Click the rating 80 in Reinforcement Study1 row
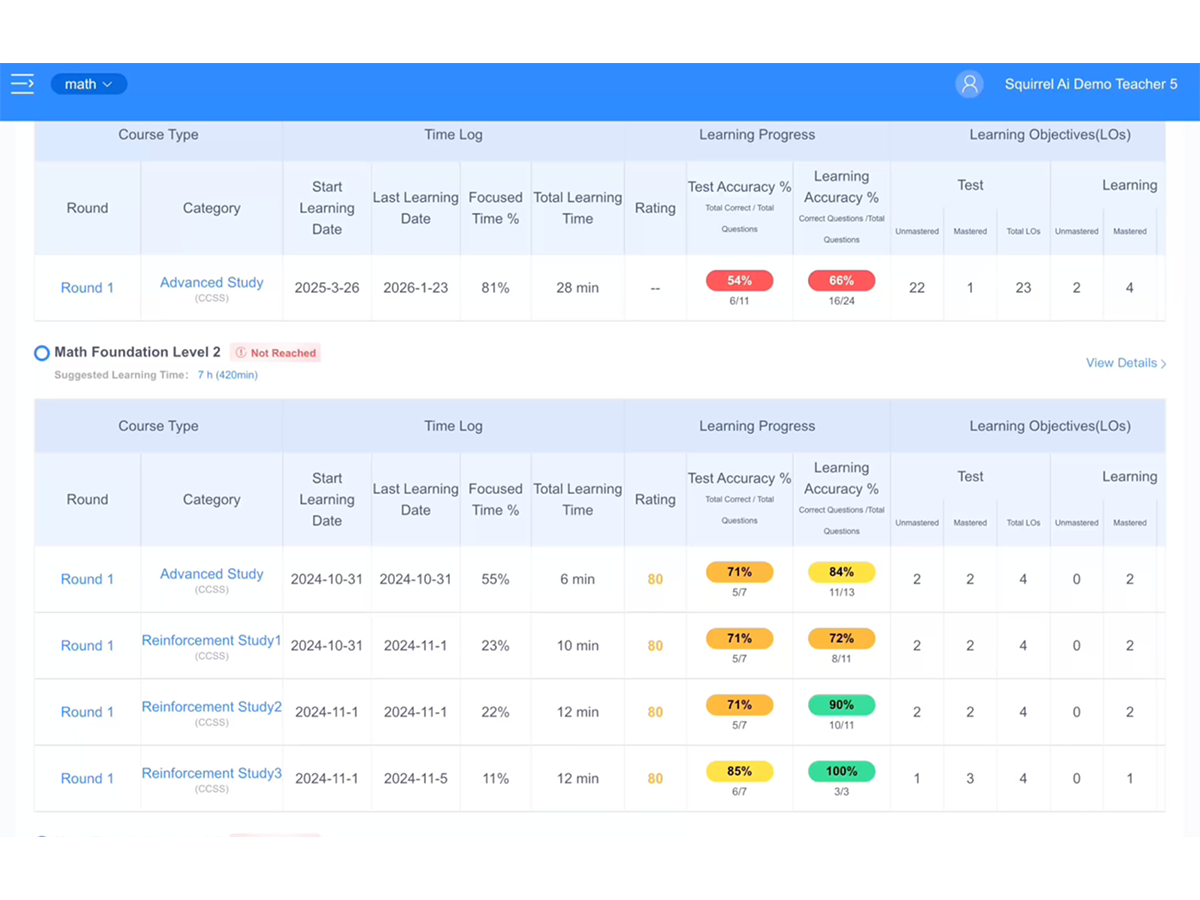This screenshot has height=900, width=1200. click(655, 646)
